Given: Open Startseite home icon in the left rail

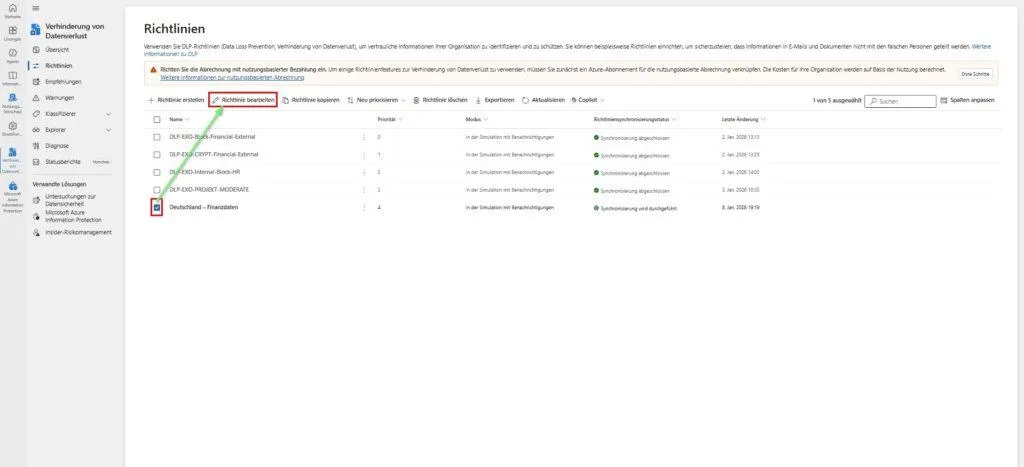Looking at the screenshot, I should click(x=12, y=8).
